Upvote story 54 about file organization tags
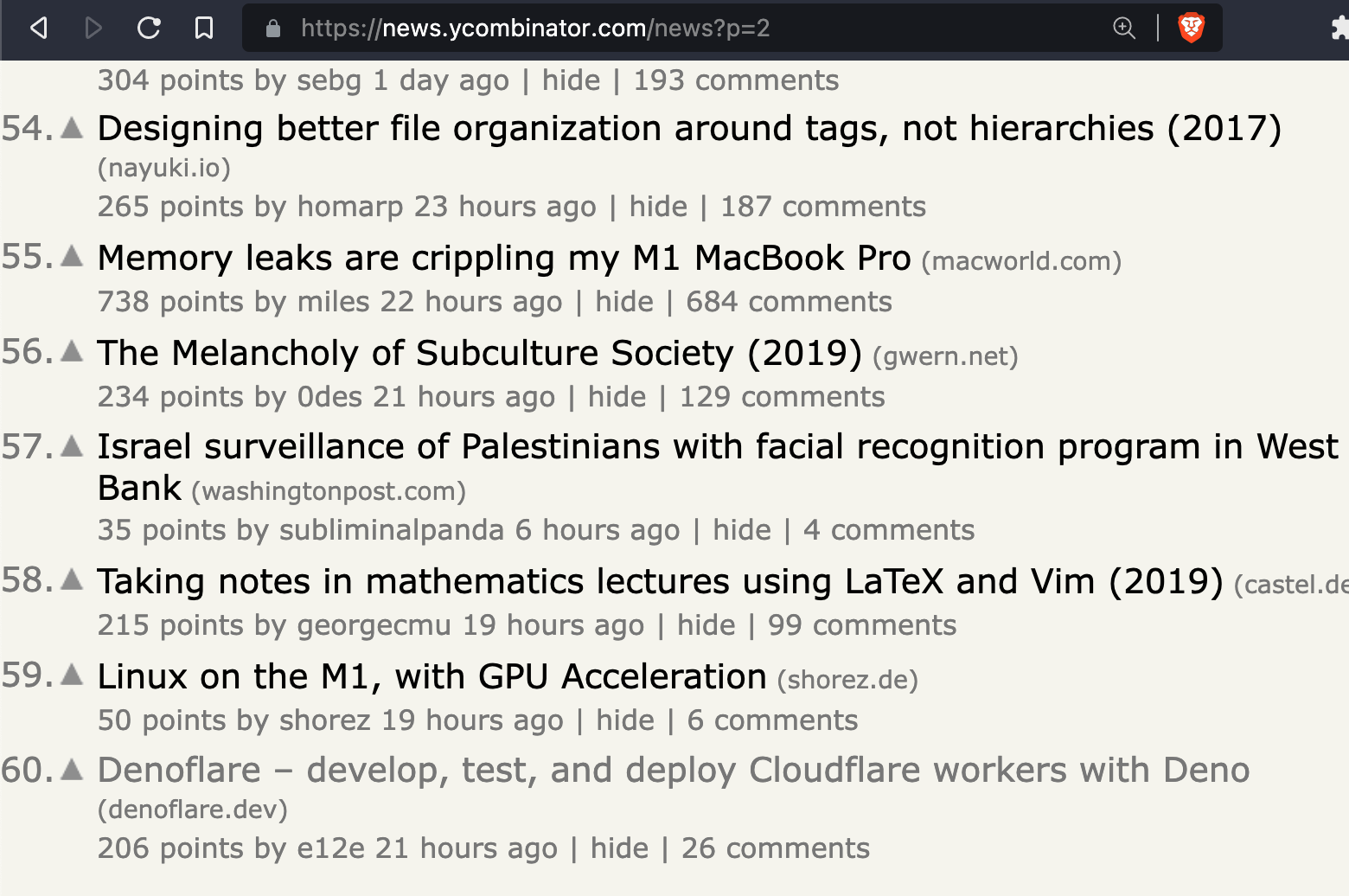 click(x=73, y=128)
